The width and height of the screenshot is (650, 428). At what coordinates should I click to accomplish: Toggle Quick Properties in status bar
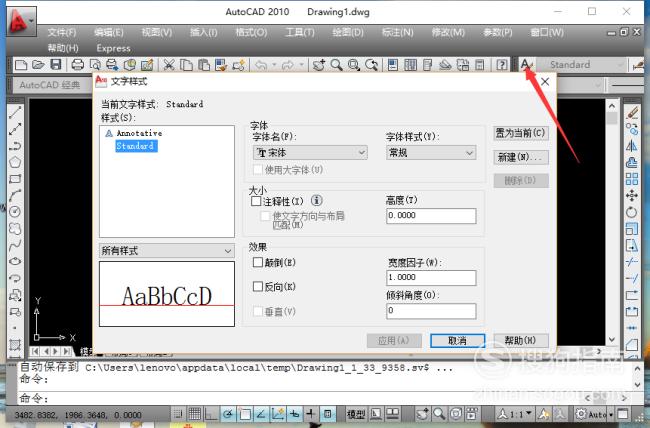coord(327,413)
